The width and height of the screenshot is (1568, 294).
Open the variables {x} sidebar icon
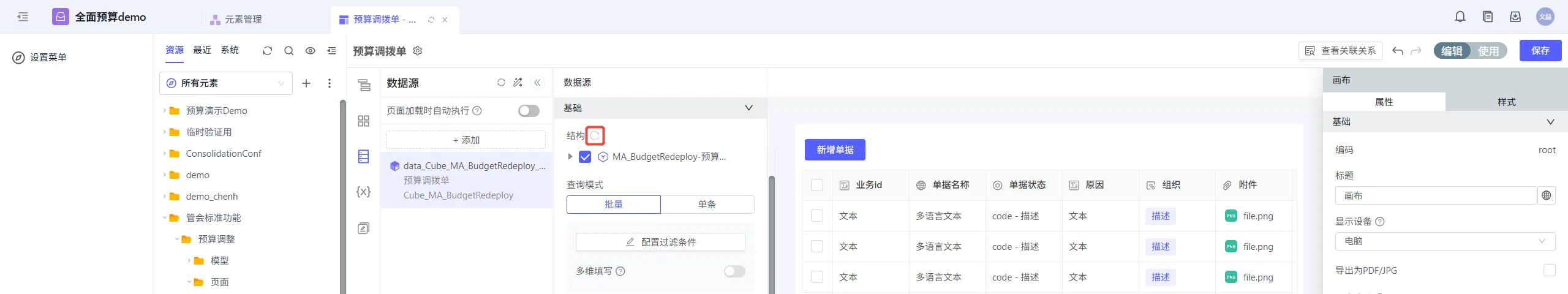coord(364,192)
